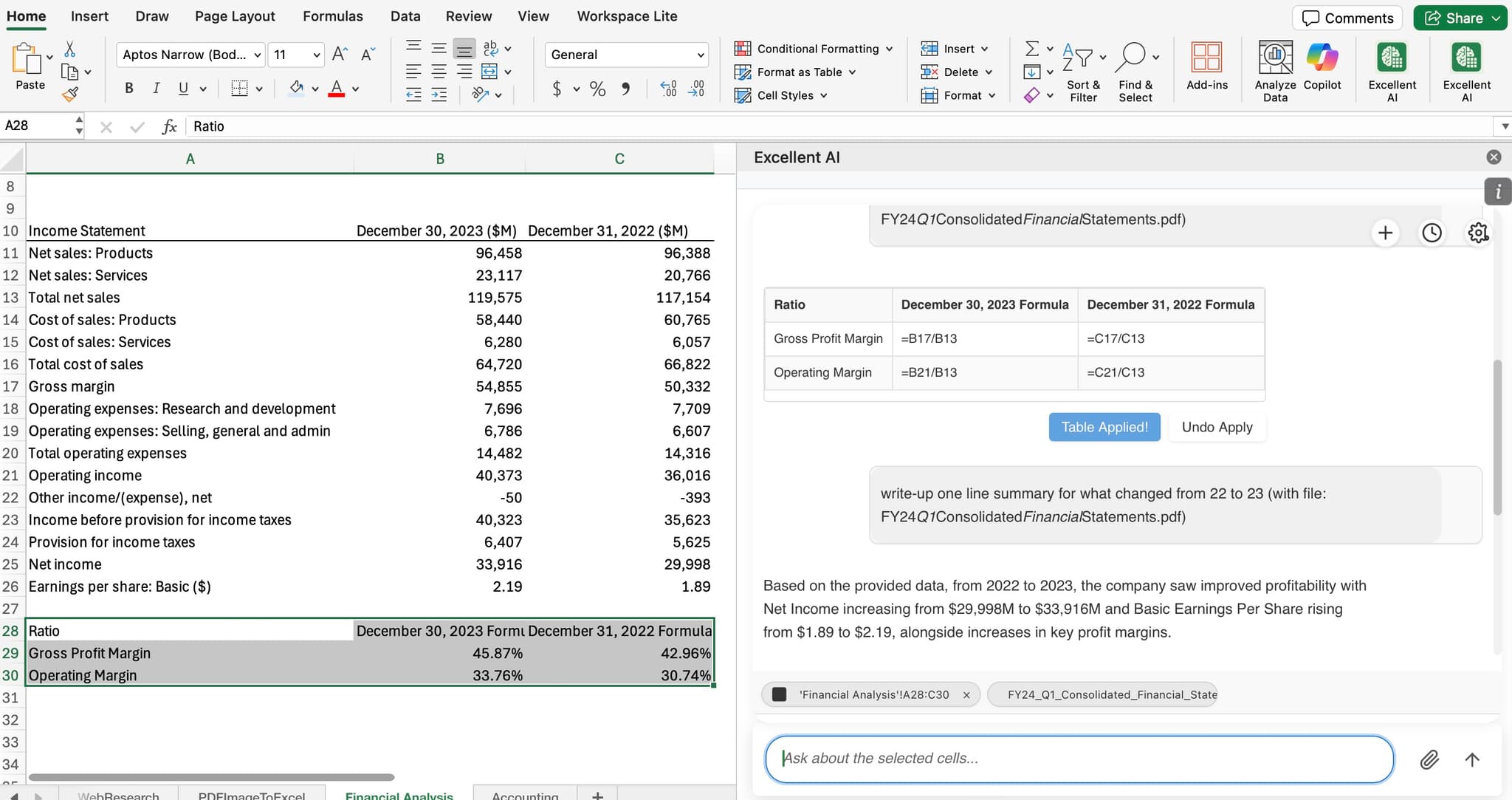1512x800 pixels.
Task: Click the Undo Apply button
Action: click(1216, 427)
